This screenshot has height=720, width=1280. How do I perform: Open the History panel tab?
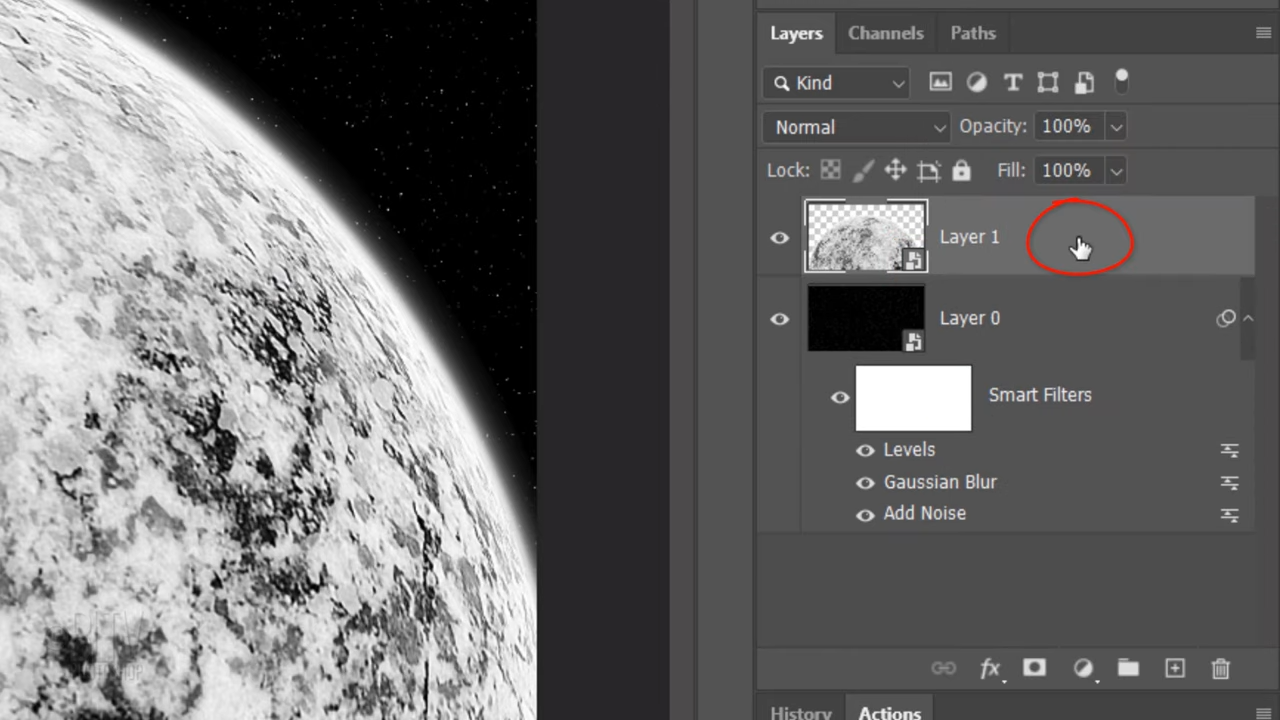(801, 712)
